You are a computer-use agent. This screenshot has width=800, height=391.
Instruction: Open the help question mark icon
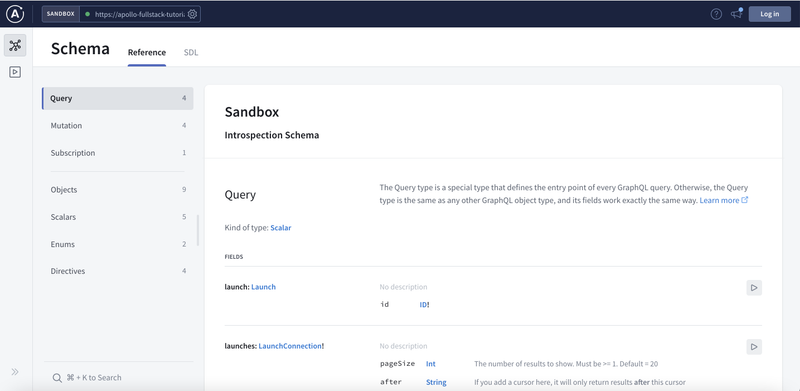coord(716,14)
